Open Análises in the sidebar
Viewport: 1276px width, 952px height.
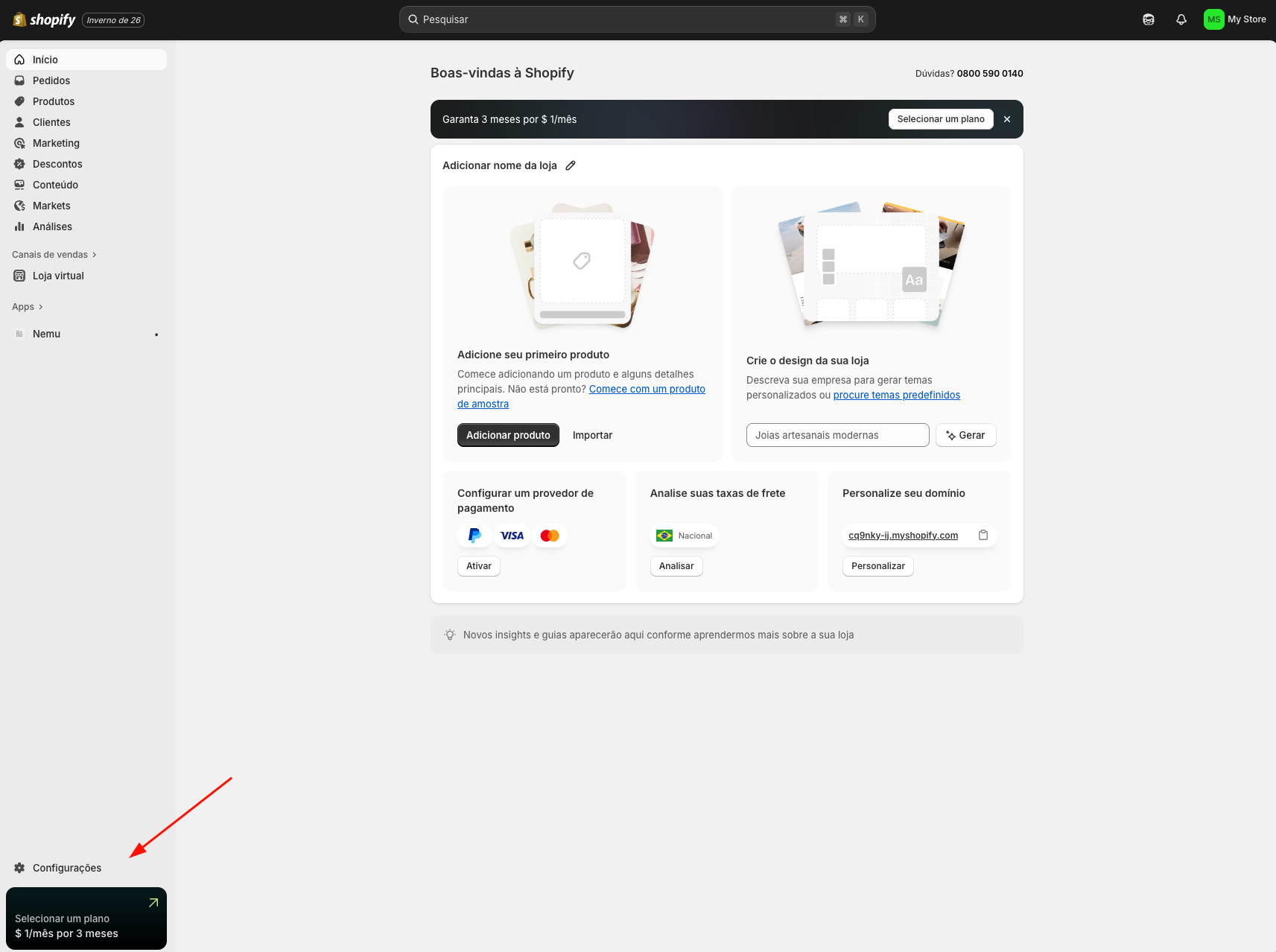coord(86,226)
